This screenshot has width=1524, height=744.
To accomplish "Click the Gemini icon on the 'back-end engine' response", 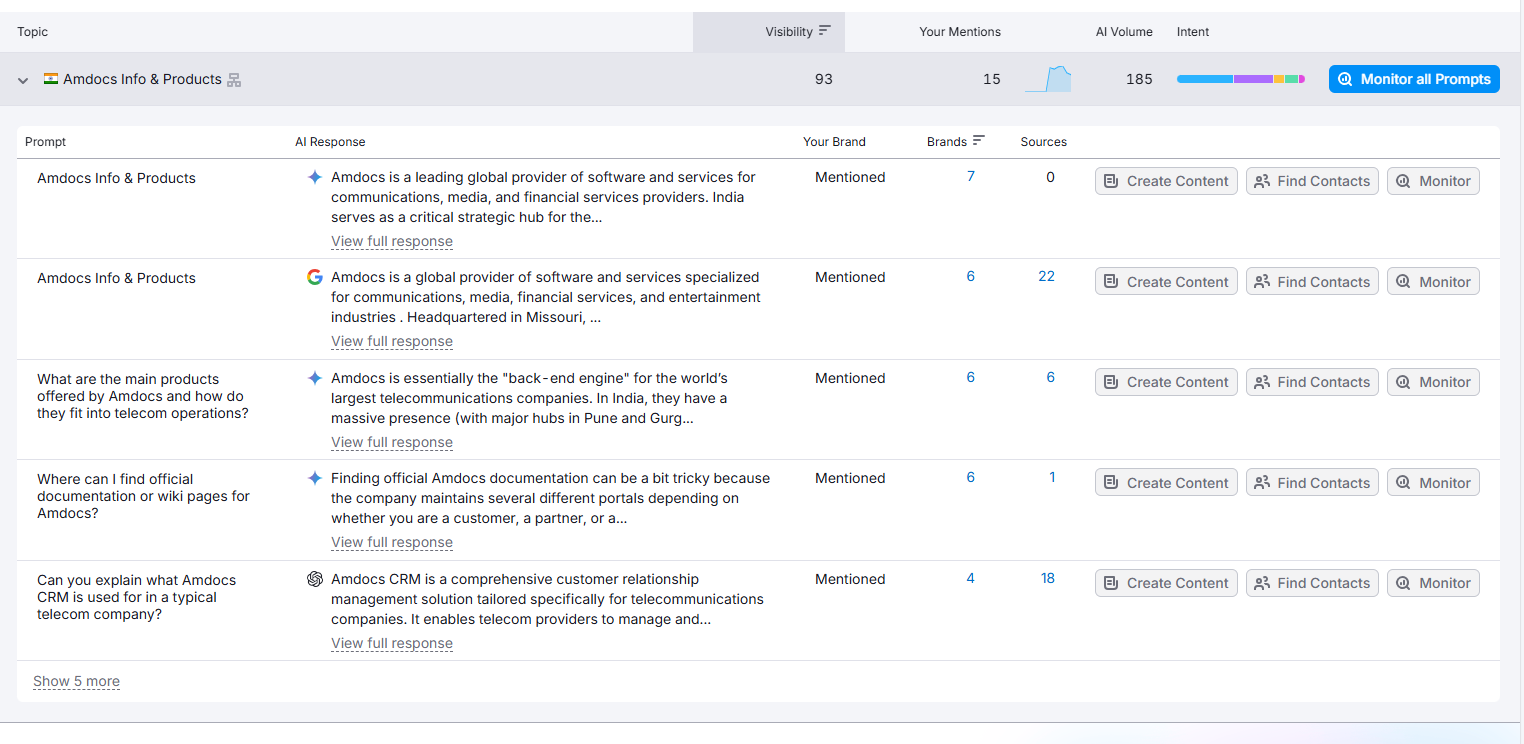I will pyautogui.click(x=315, y=378).
